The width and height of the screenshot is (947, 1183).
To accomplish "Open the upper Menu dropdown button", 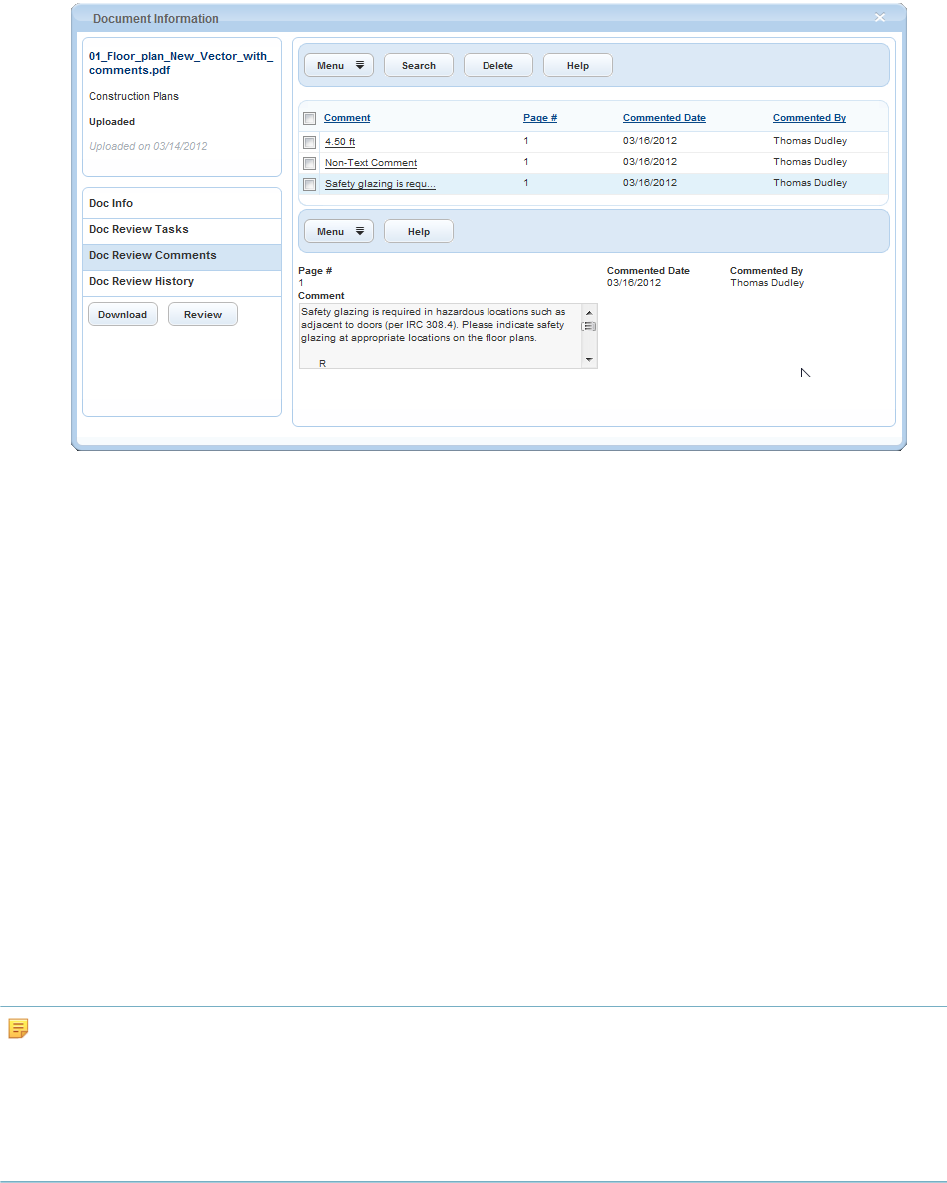I will [x=339, y=66].
